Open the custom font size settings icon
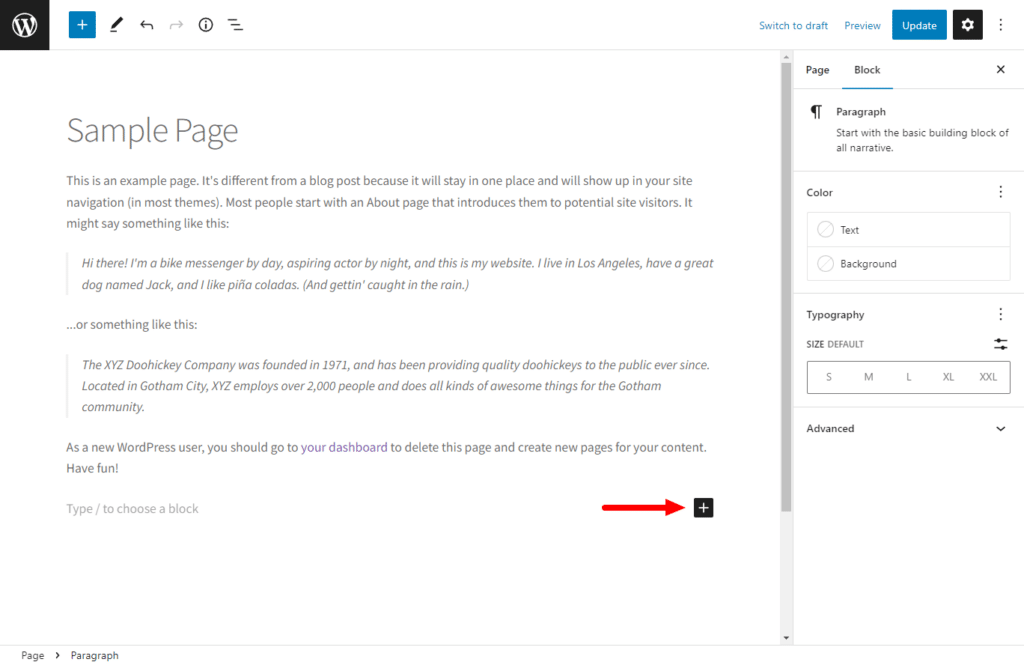The image size is (1024, 665). 1000,343
